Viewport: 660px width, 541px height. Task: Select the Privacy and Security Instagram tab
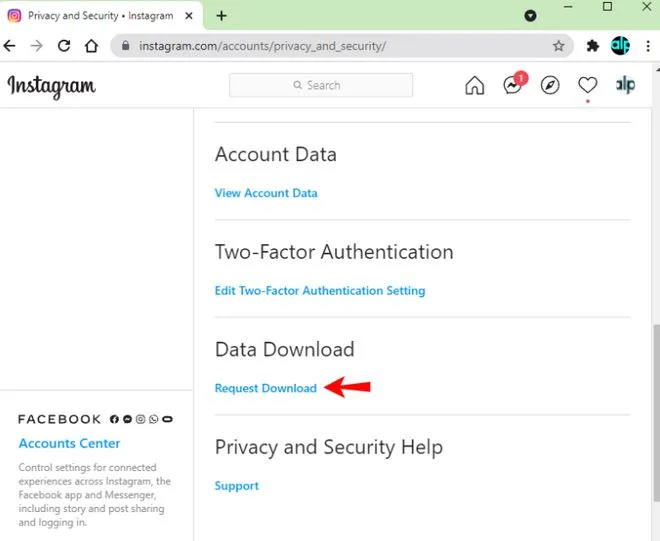click(x=101, y=16)
